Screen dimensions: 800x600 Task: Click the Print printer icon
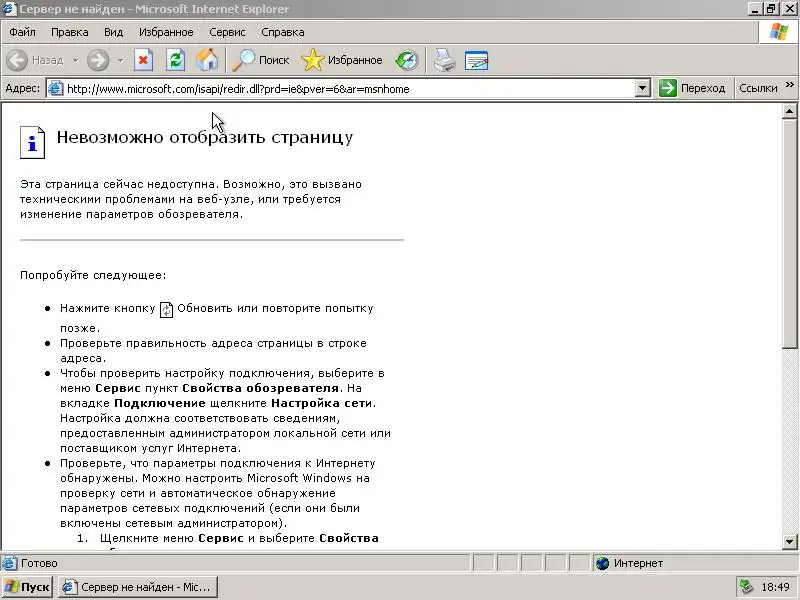[444, 60]
